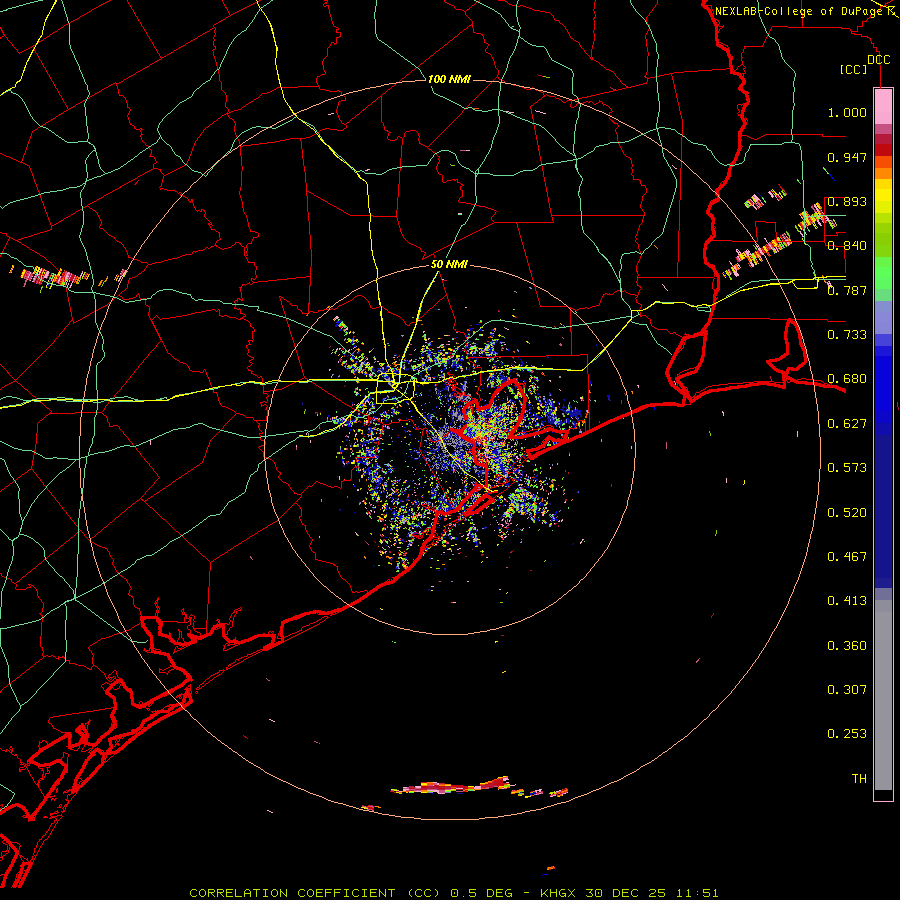Click the DCC label above the color bar
The width and height of the screenshot is (900, 900).
coord(878,60)
